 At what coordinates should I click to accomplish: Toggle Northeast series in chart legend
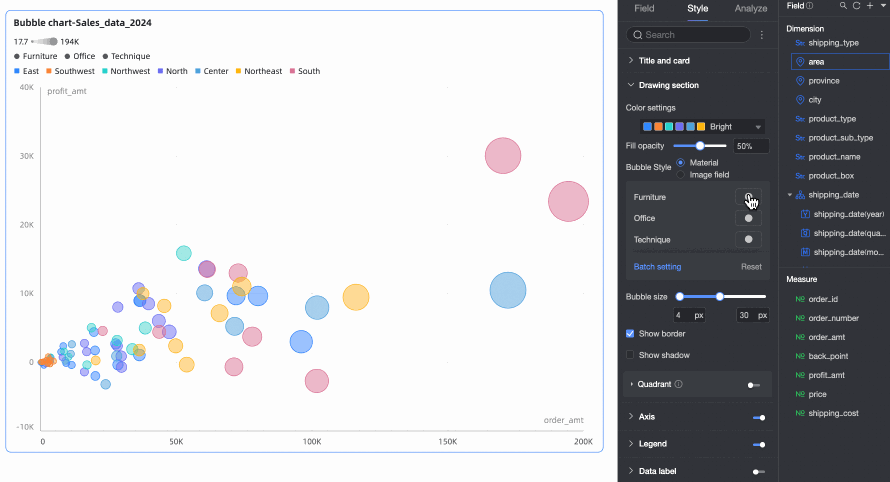tap(259, 71)
